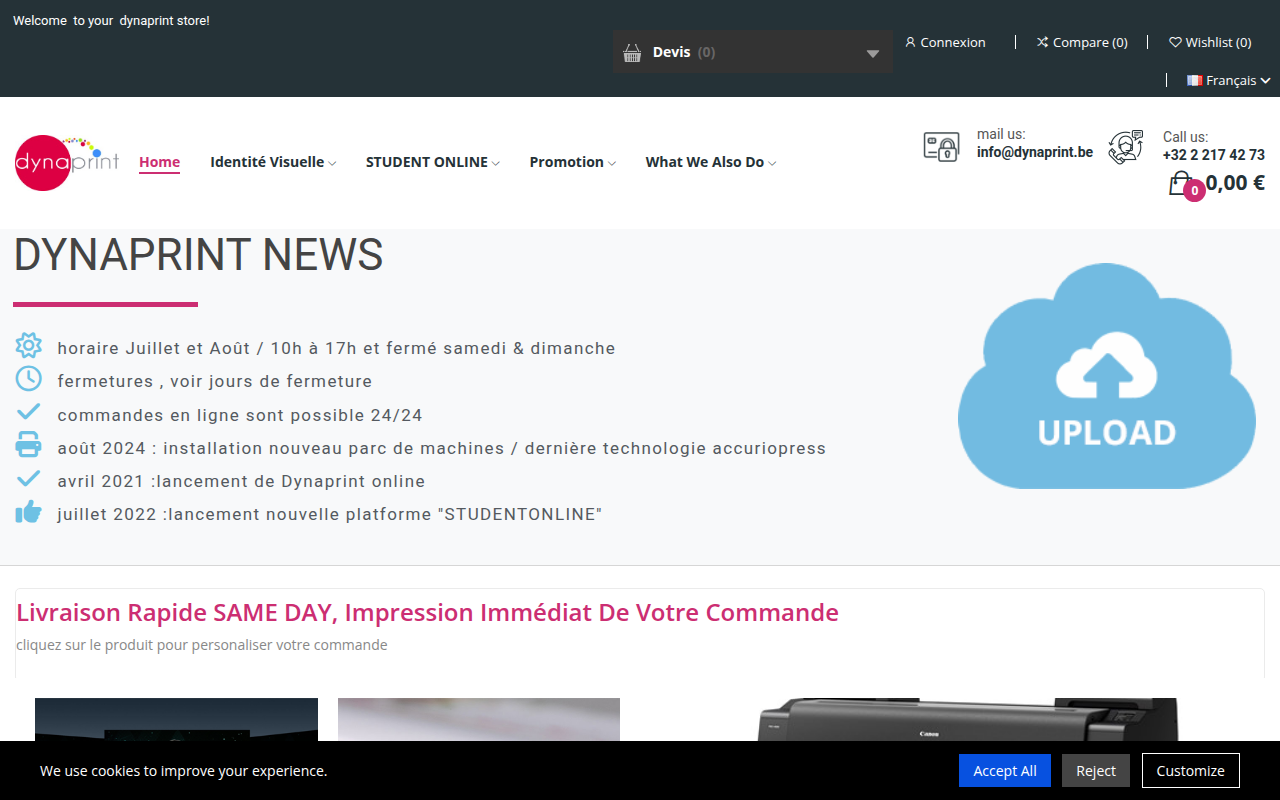Open the STUDENT ONLINE menu label
Screen dimensions: 1280x800
(x=427, y=162)
